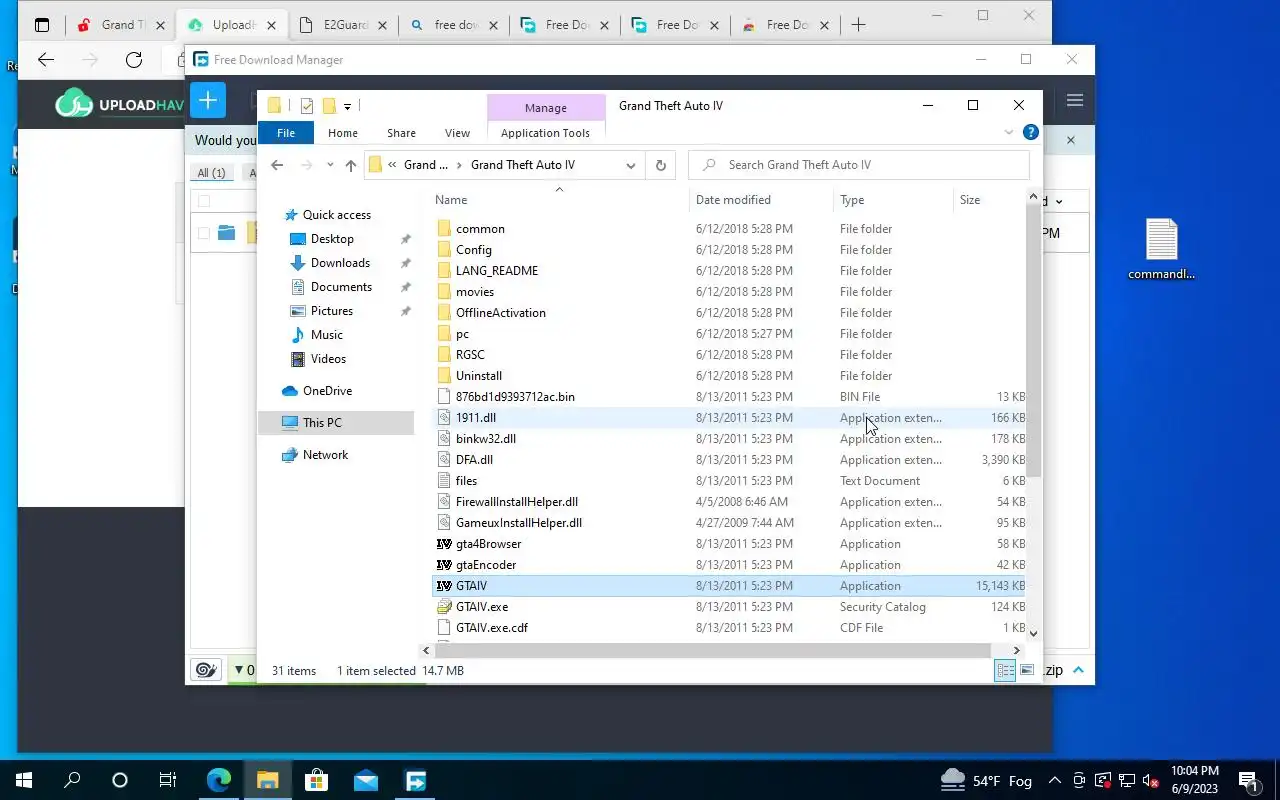The image size is (1280, 800).
Task: Switch to large thumbnails view icon
Action: (x=1026, y=671)
